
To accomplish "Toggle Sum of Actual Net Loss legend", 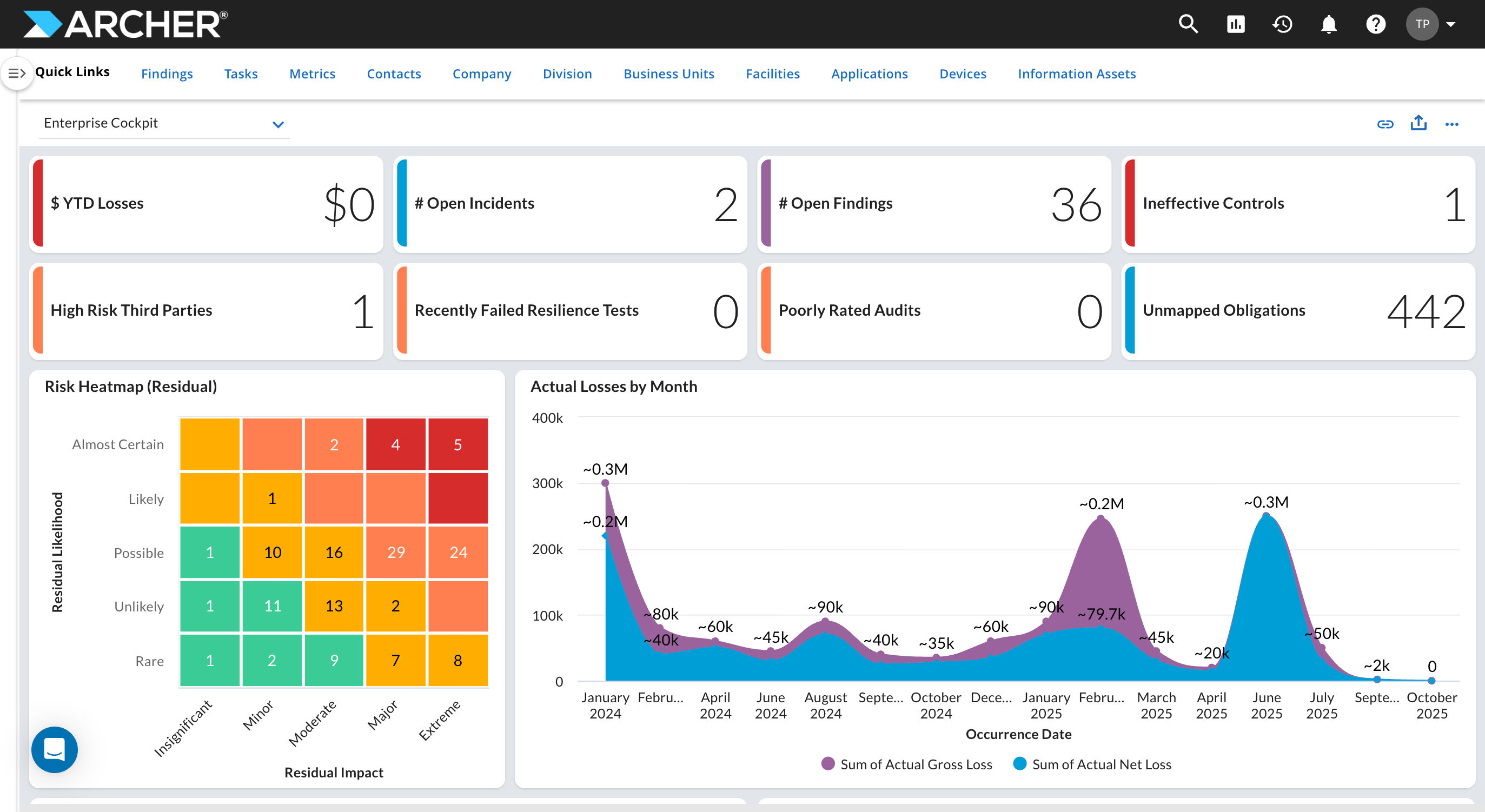I will pos(1092,764).
